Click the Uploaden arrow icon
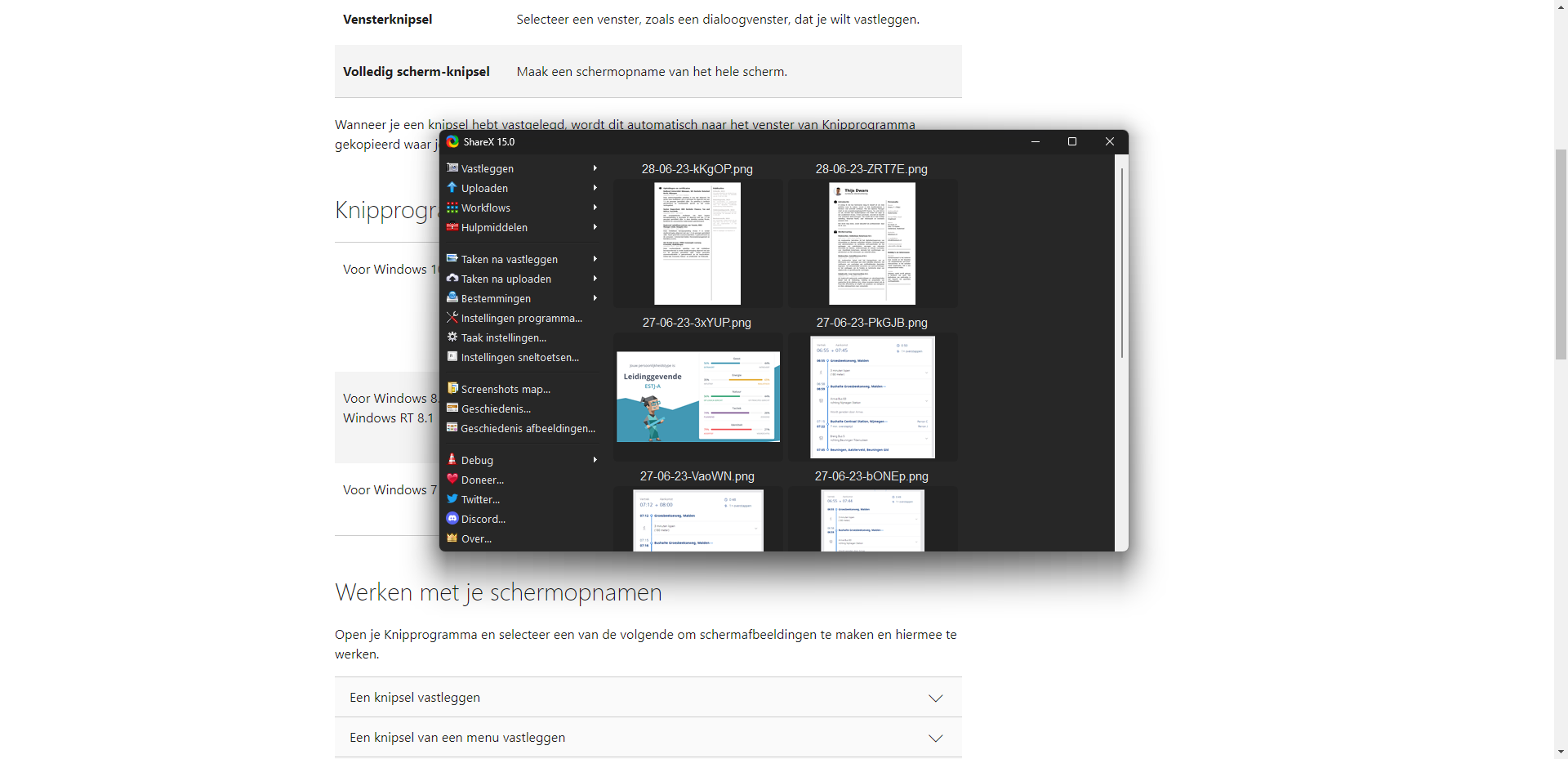The width and height of the screenshot is (1568, 759). pos(452,188)
